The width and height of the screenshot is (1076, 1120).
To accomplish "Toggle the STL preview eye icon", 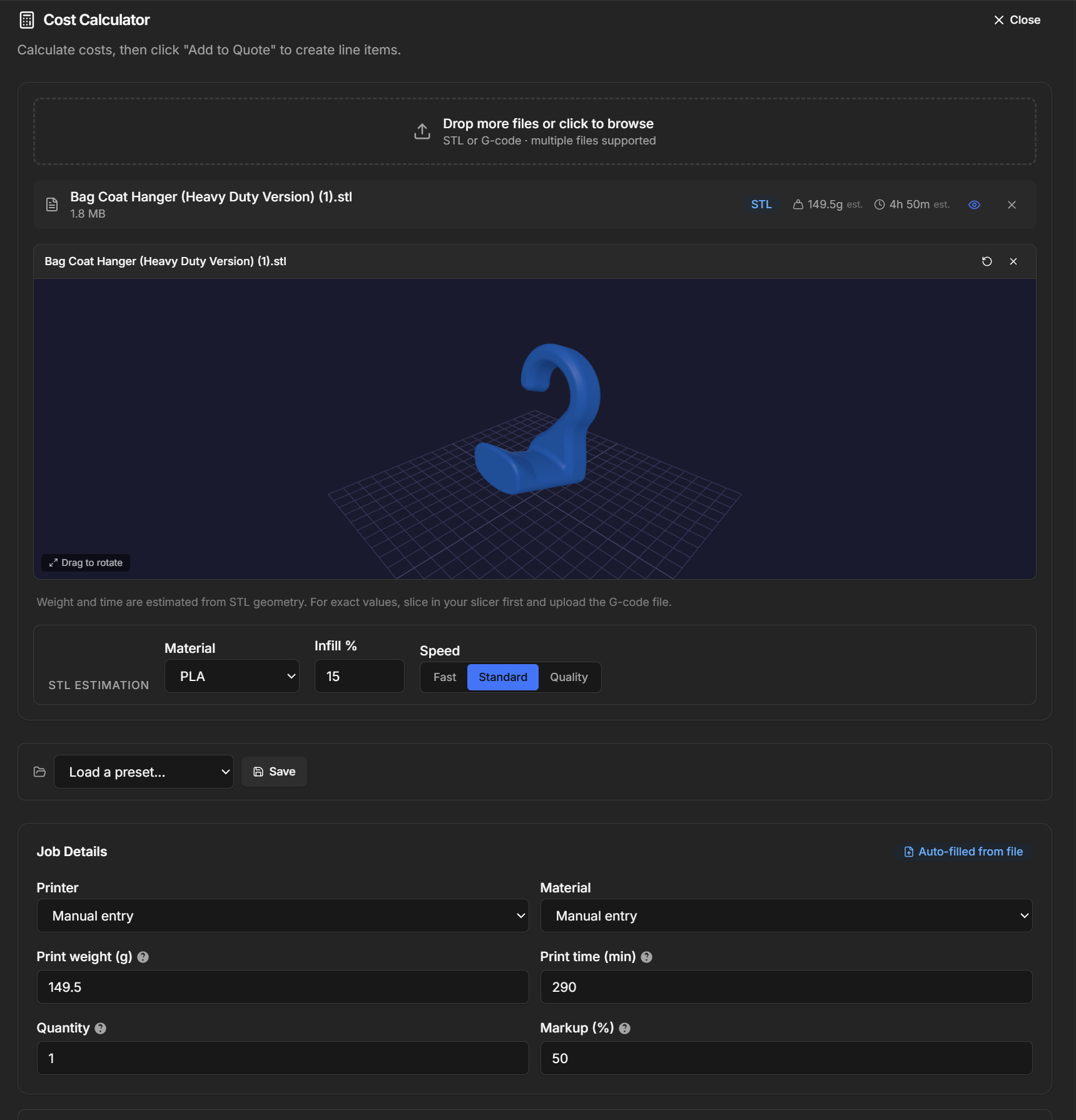I will pyautogui.click(x=974, y=204).
